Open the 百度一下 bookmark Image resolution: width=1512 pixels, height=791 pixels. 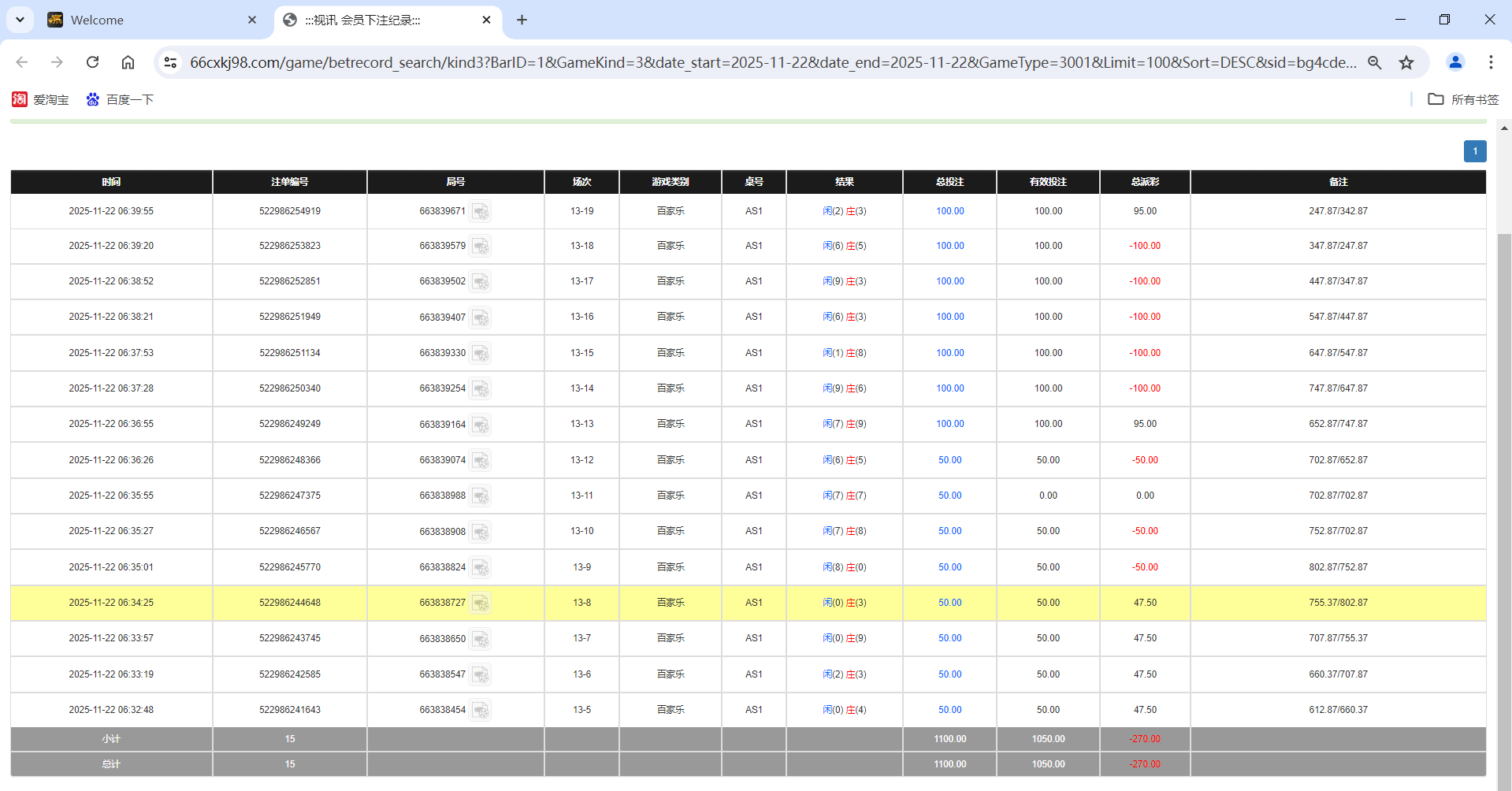[121, 99]
